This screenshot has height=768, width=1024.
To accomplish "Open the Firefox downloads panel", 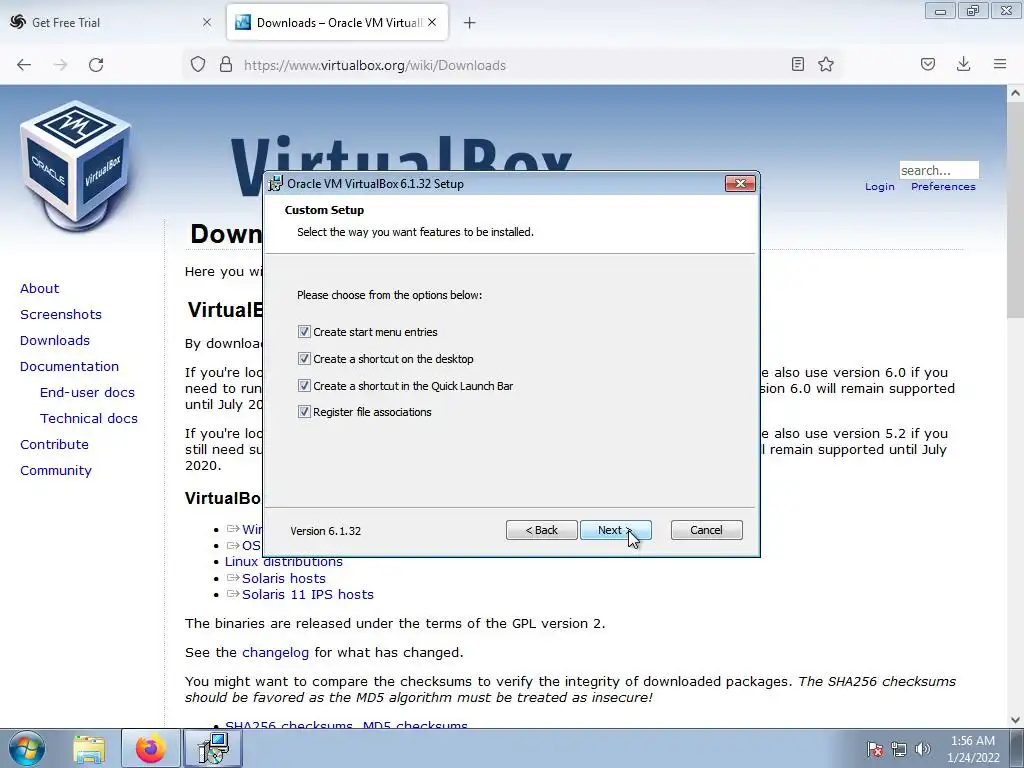I will pyautogui.click(x=963, y=64).
